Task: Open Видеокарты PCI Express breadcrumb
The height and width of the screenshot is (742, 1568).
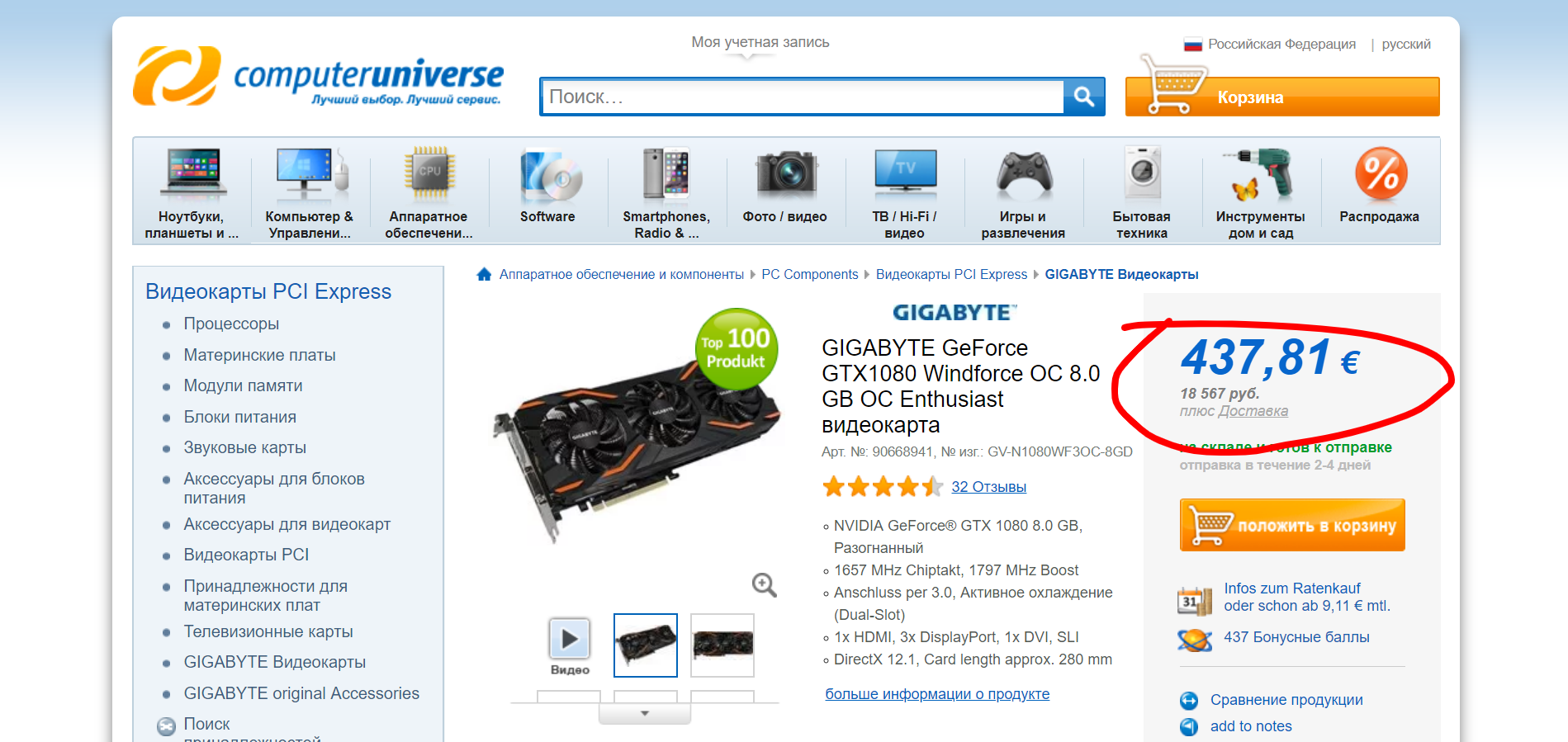Action: (951, 274)
